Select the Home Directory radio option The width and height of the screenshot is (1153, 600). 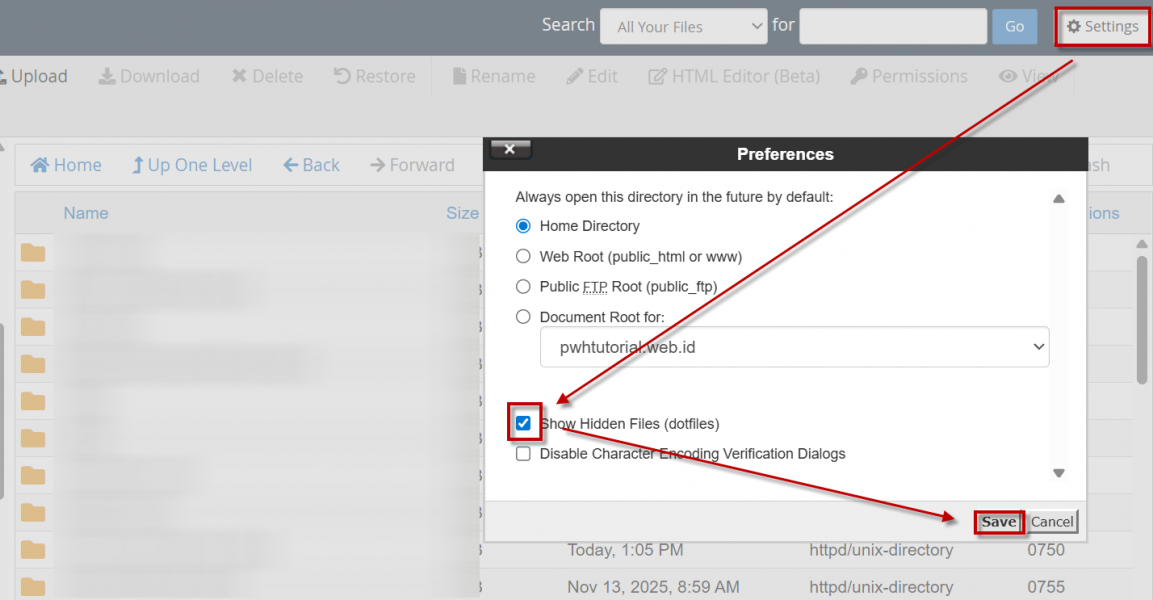click(x=523, y=226)
